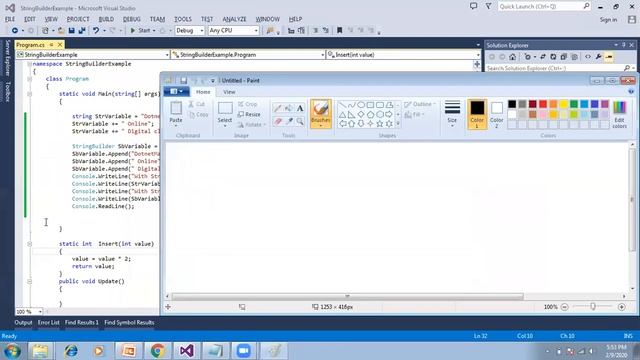Click the Properties wrench icon in Solution Explorer
The image size is (640, 360).
598,57
